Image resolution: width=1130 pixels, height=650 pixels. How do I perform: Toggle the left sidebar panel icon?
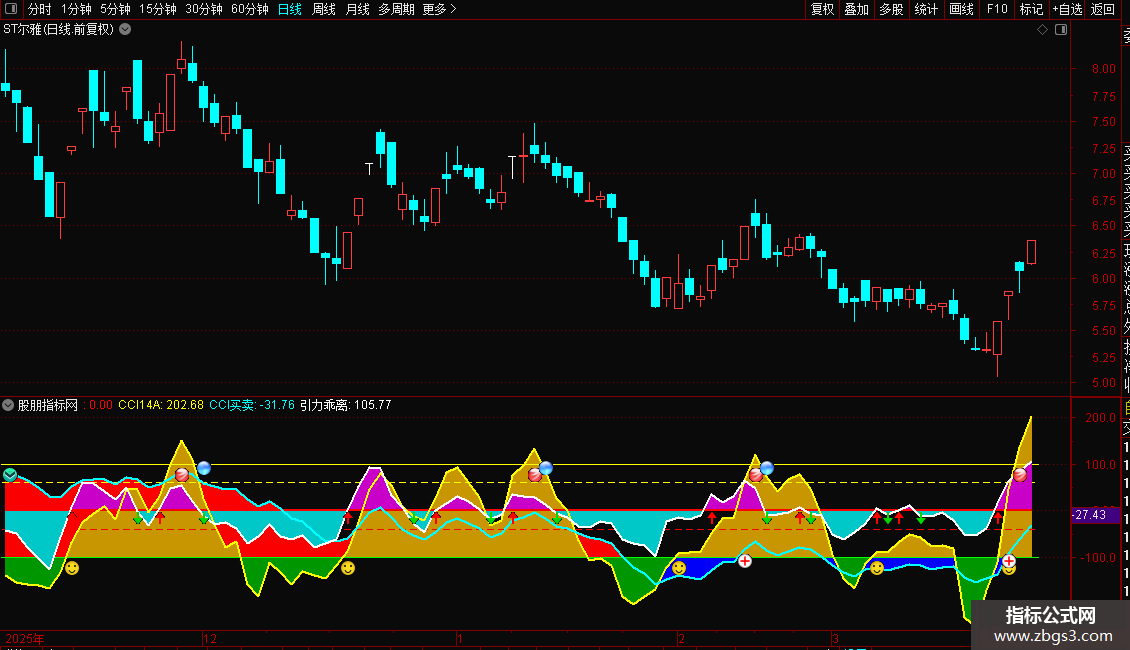point(11,9)
